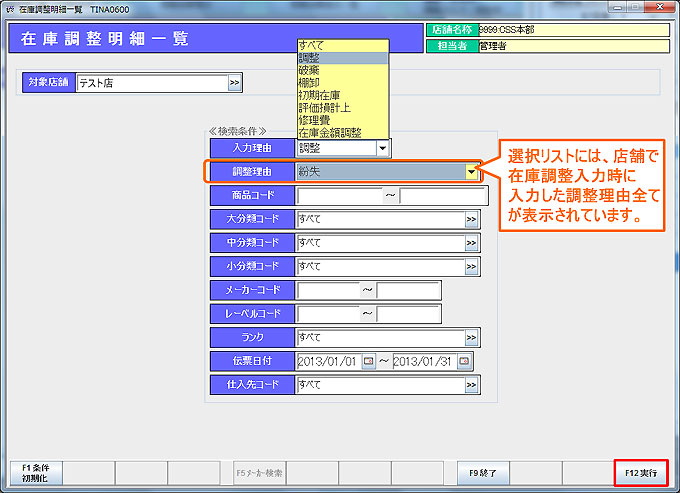Click the 伝票日付 start date 2013/01/01
This screenshot has height=493, width=680.
(x=329, y=361)
